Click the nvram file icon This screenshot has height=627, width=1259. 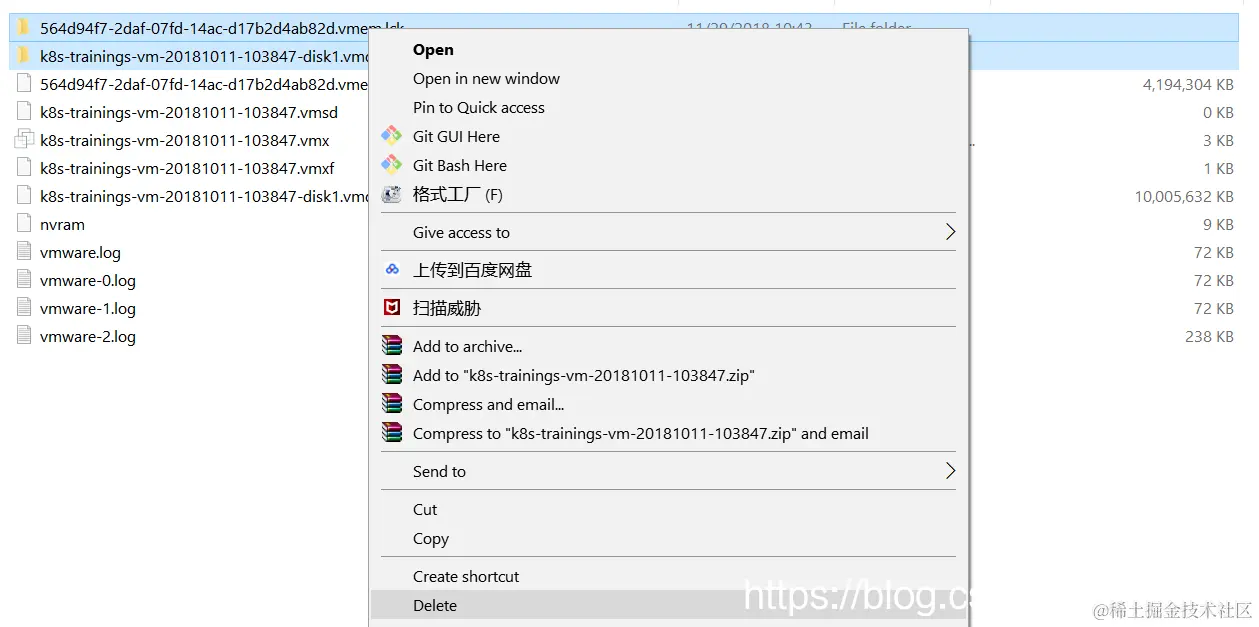coord(24,224)
